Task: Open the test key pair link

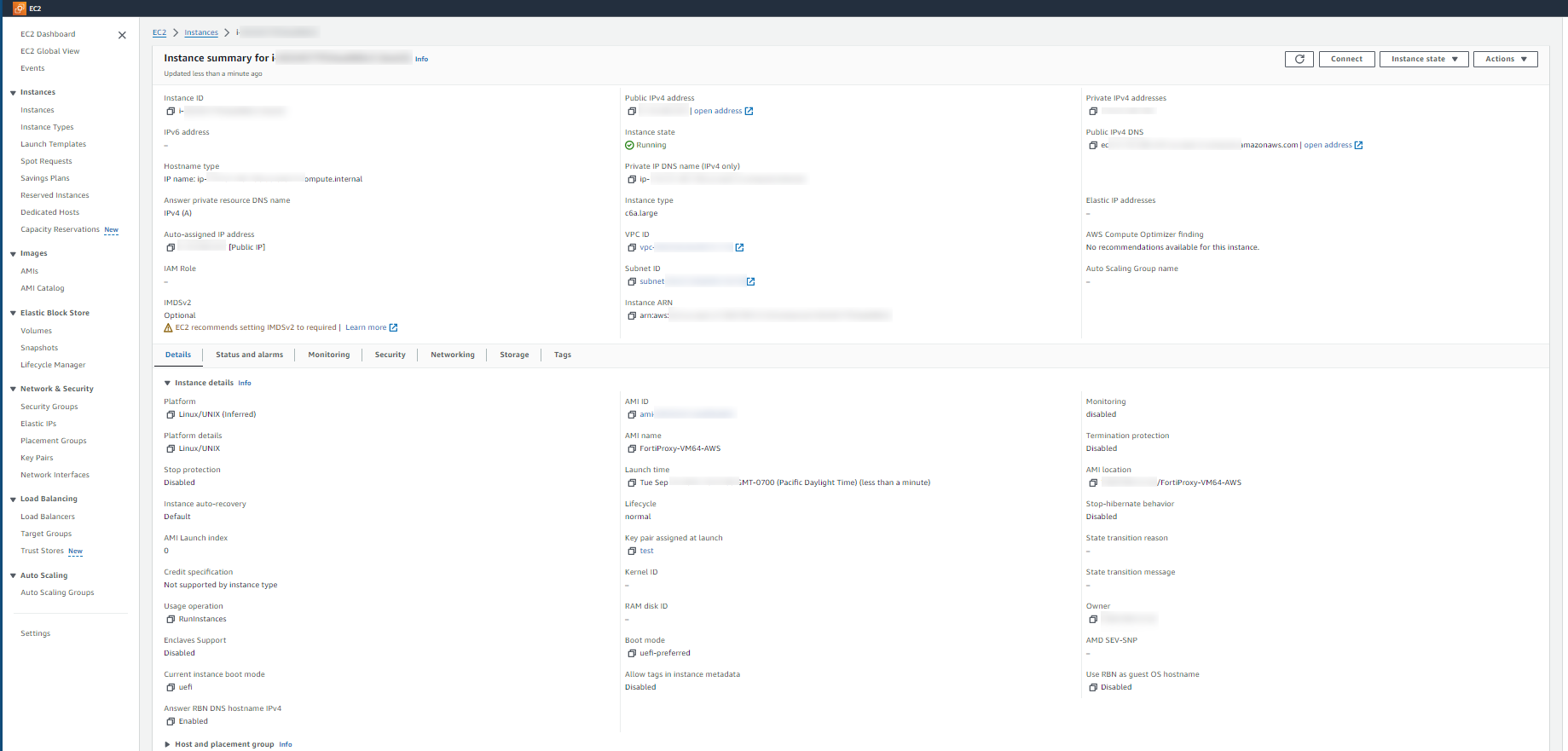Action: coord(646,551)
